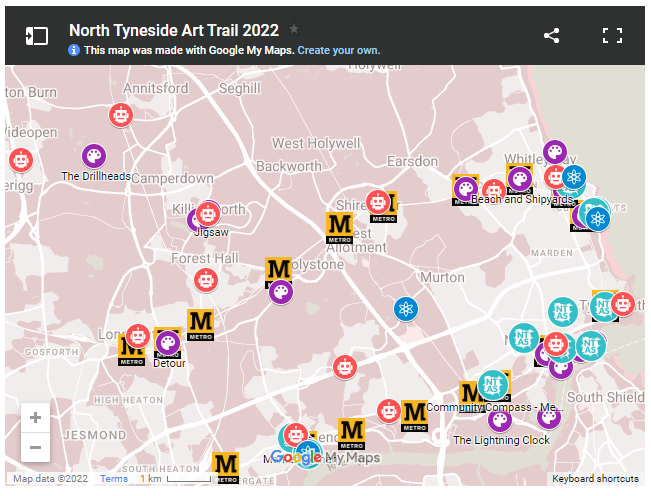Click Metro marker beside Holystone label

coord(278,269)
